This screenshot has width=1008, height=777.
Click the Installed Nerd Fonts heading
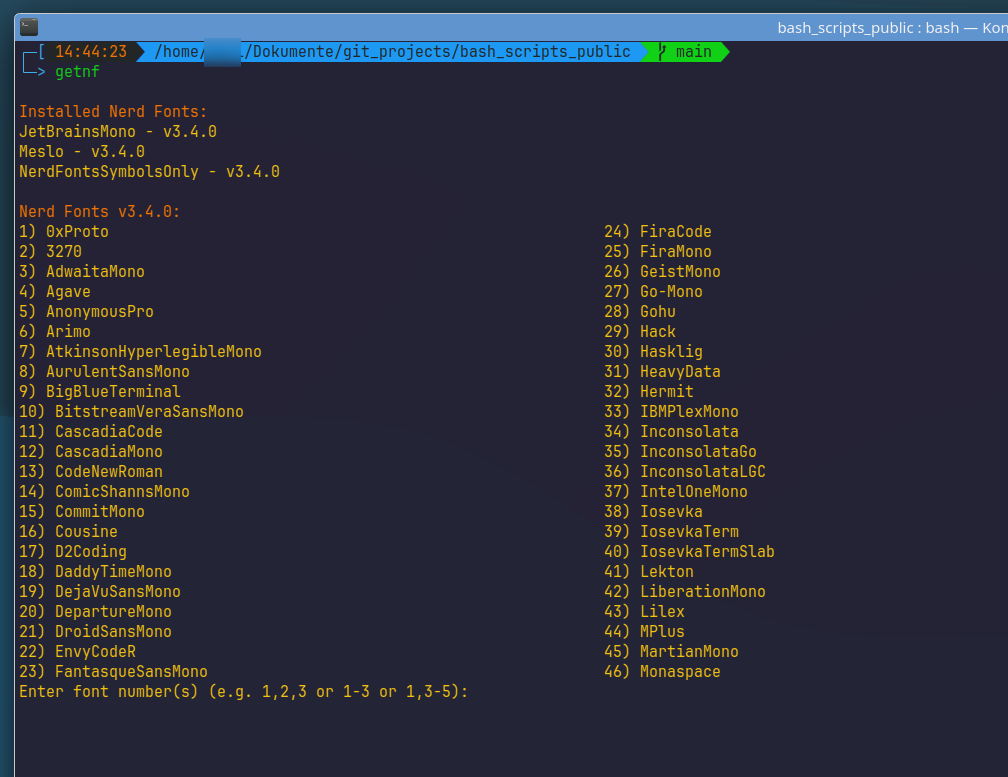113,112
